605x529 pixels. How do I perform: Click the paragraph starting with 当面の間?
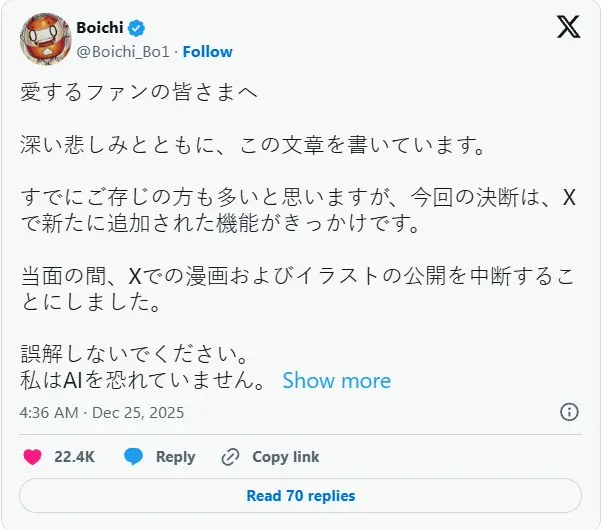(x=298, y=287)
